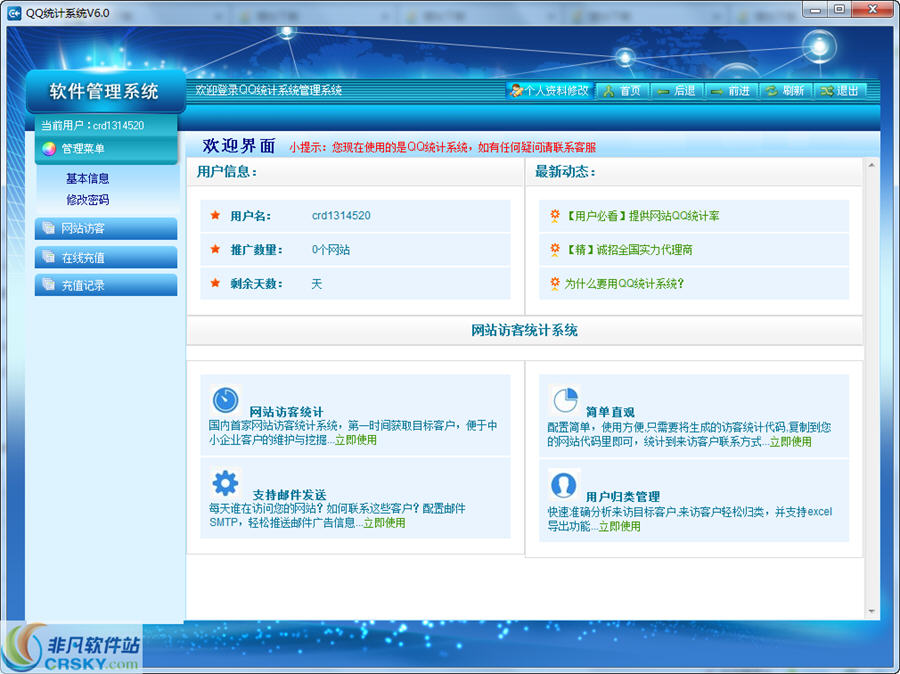900x674 pixels.
Task: Expand the 网站访客 sidebar menu
Action: pos(106,228)
